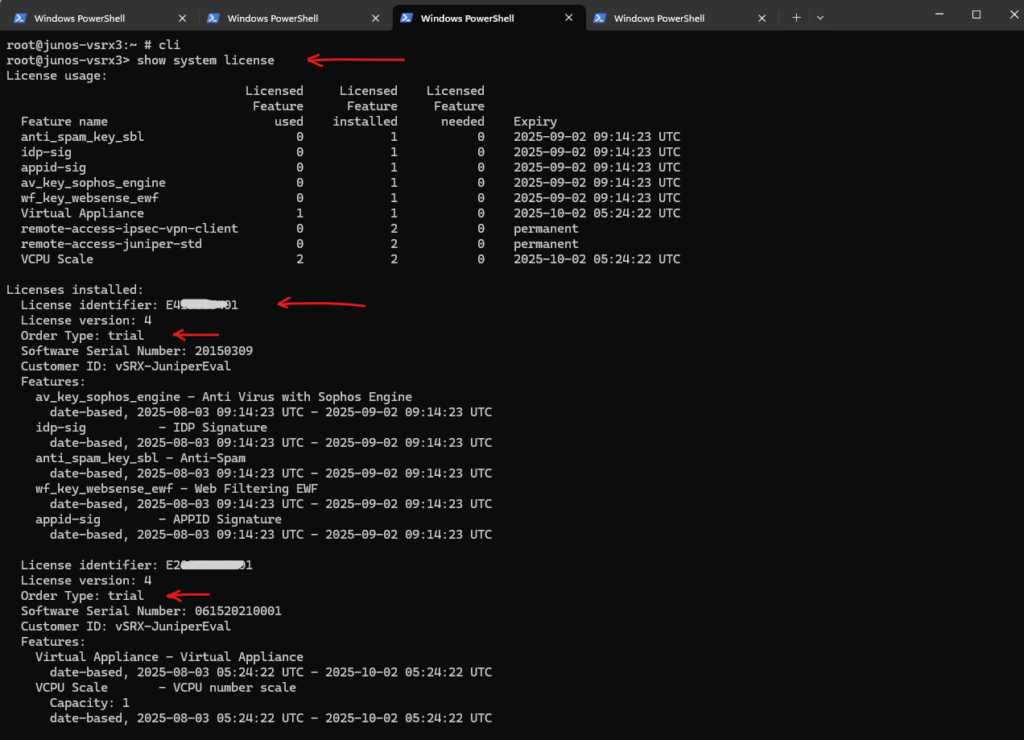Expand the new-tab profile dropdown chevron
The width and height of the screenshot is (1024, 740).
coord(820,18)
